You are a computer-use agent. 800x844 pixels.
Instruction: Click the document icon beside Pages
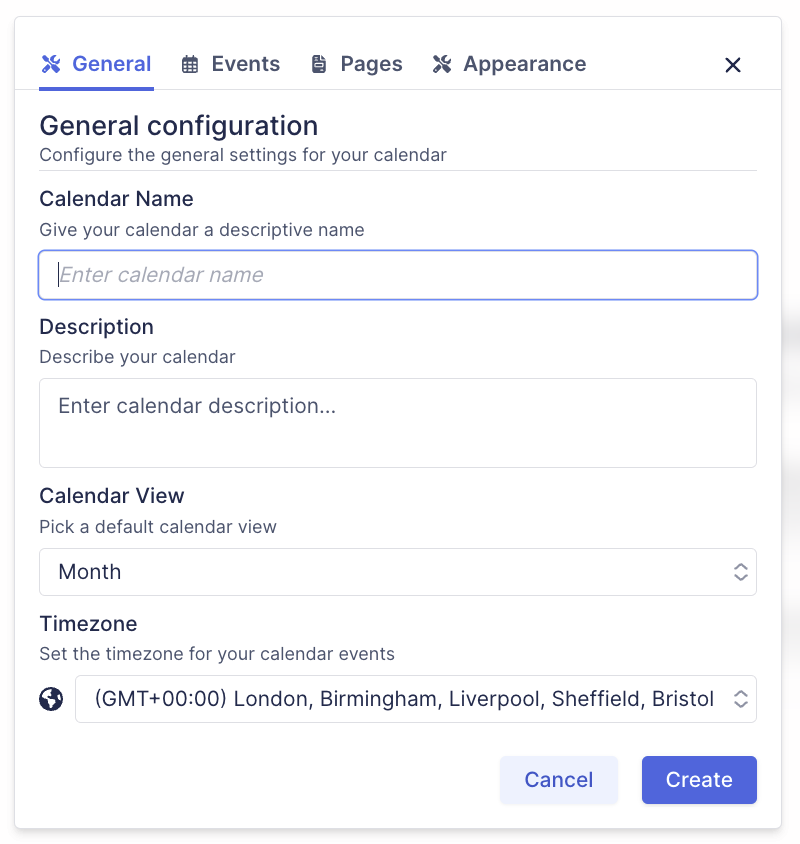pos(319,65)
